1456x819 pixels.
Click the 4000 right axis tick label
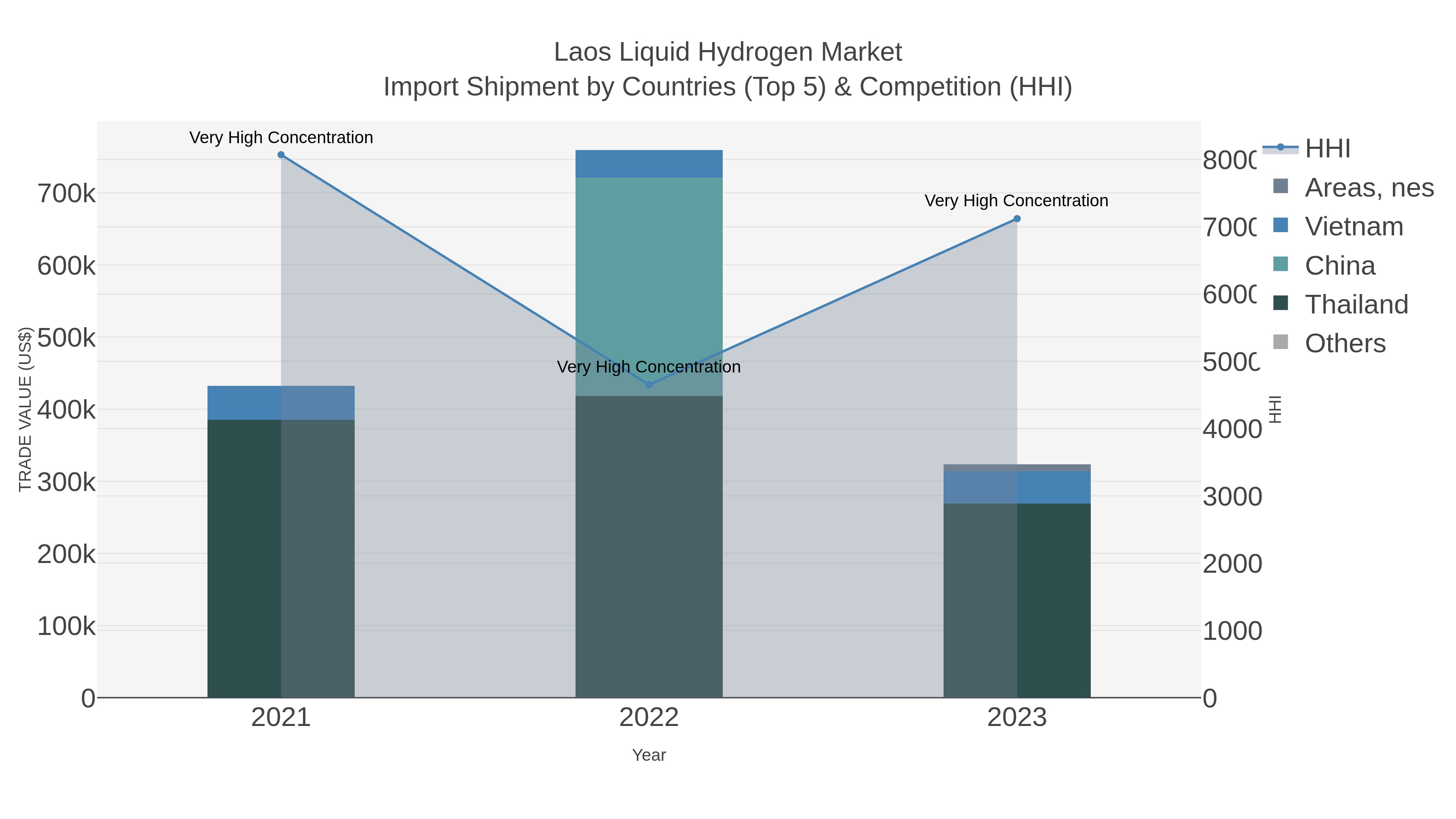point(1232,430)
